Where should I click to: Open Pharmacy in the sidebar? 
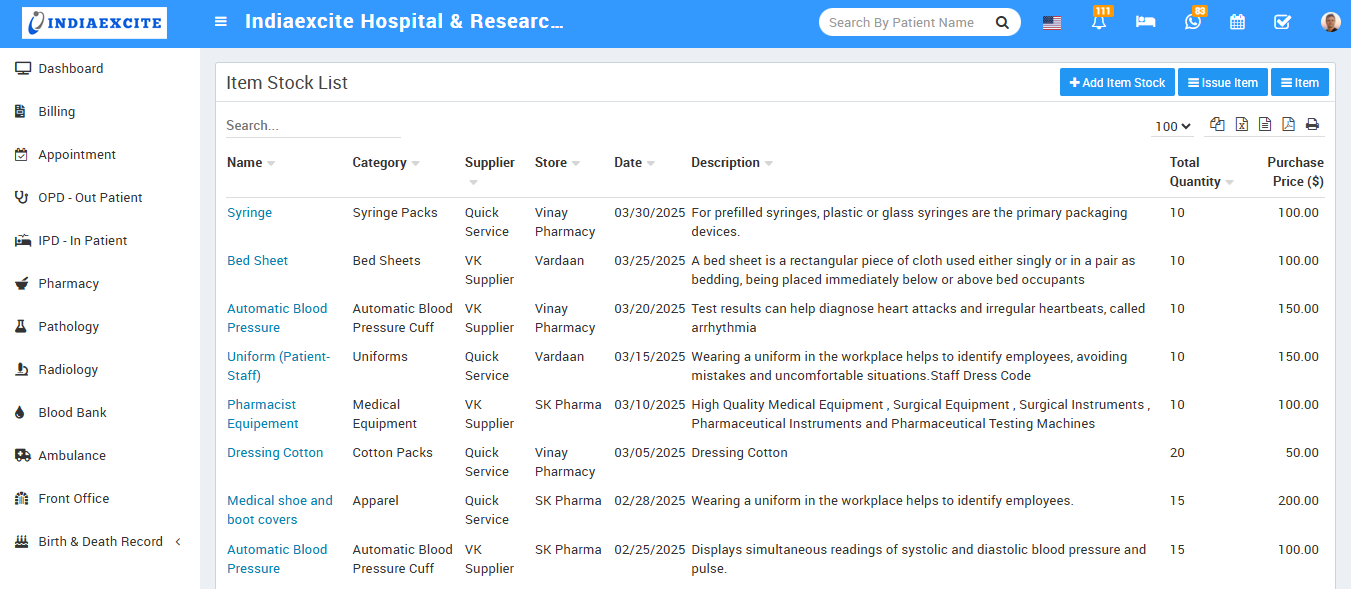(x=68, y=283)
